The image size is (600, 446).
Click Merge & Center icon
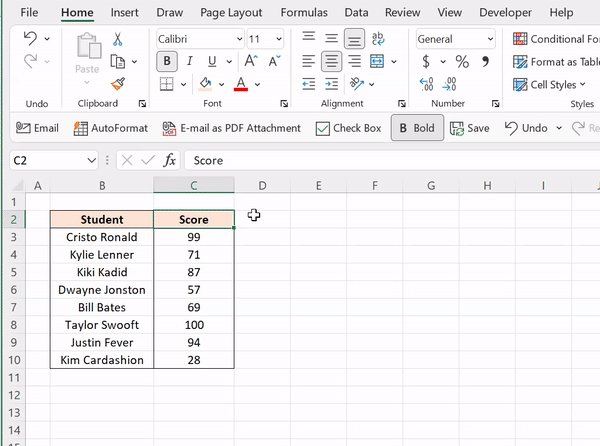click(x=377, y=61)
